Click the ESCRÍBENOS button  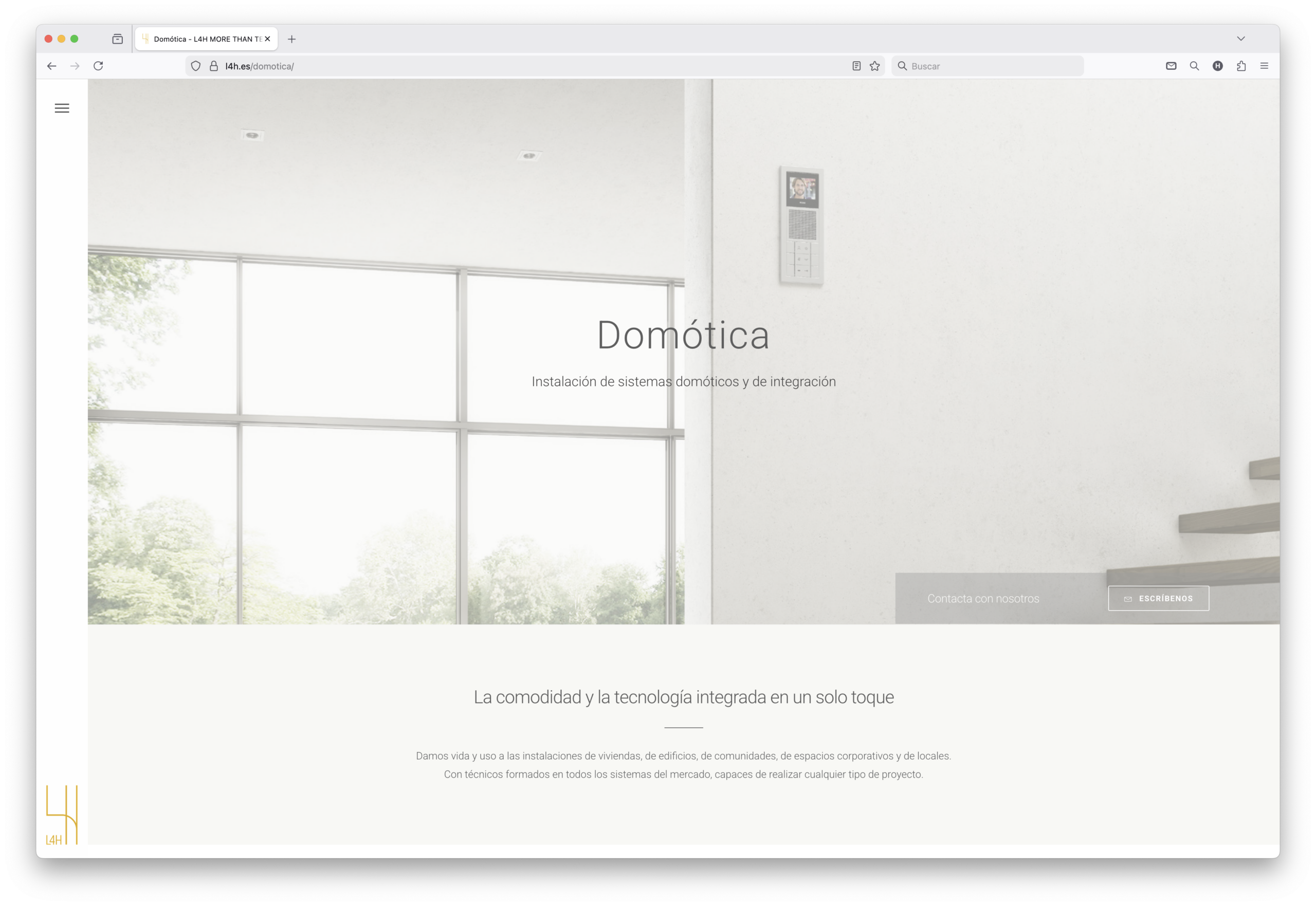(x=1158, y=598)
